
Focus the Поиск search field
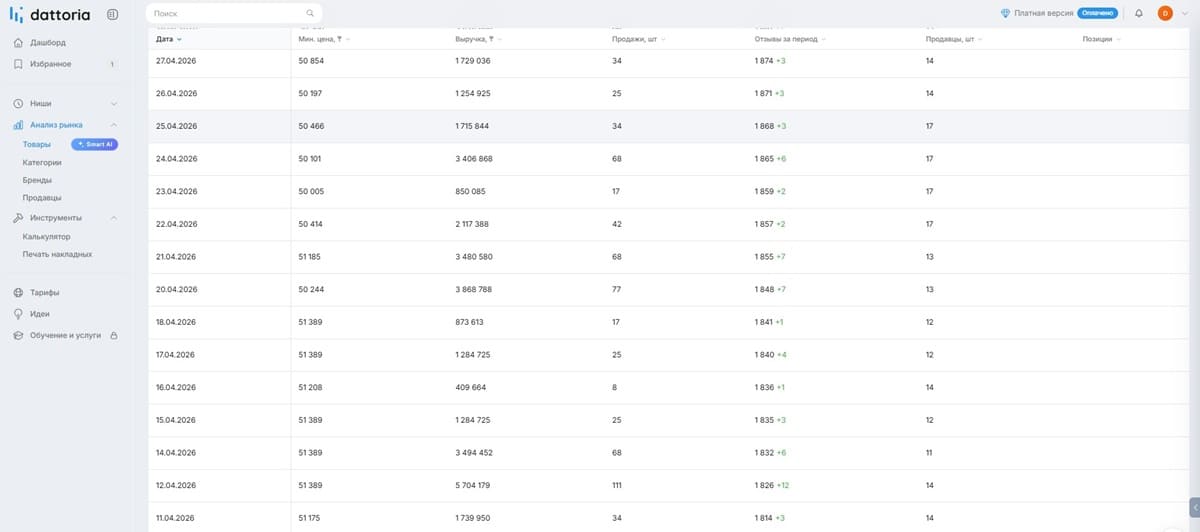[x=234, y=14]
